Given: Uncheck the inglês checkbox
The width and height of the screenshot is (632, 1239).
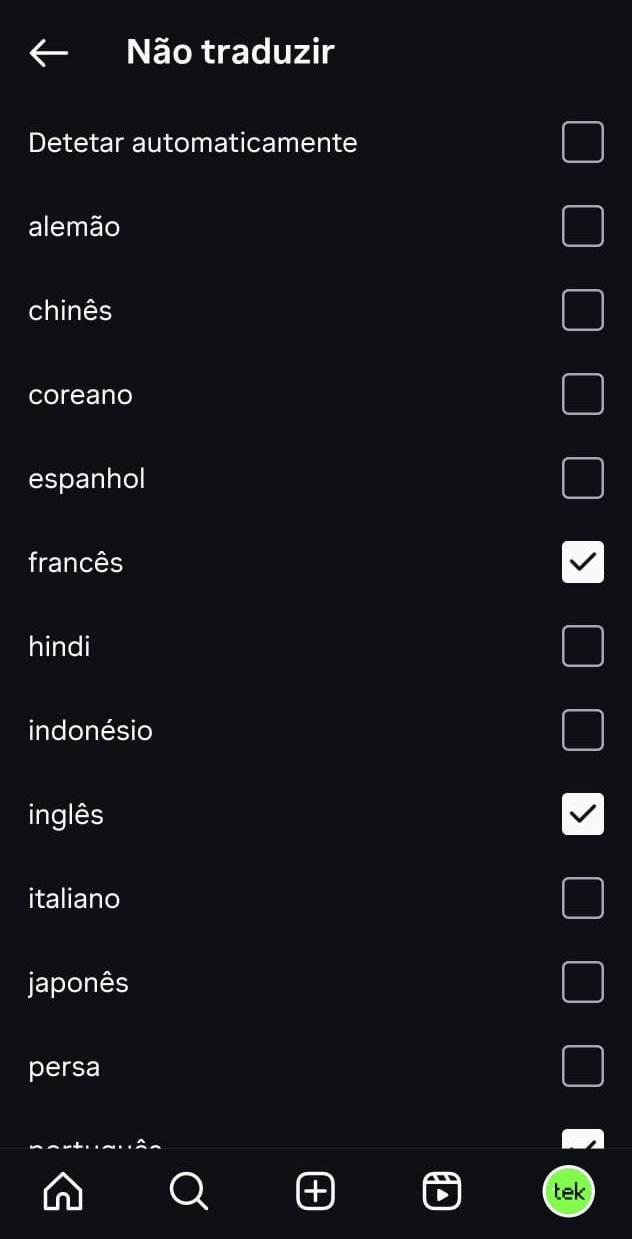Looking at the screenshot, I should pos(582,814).
